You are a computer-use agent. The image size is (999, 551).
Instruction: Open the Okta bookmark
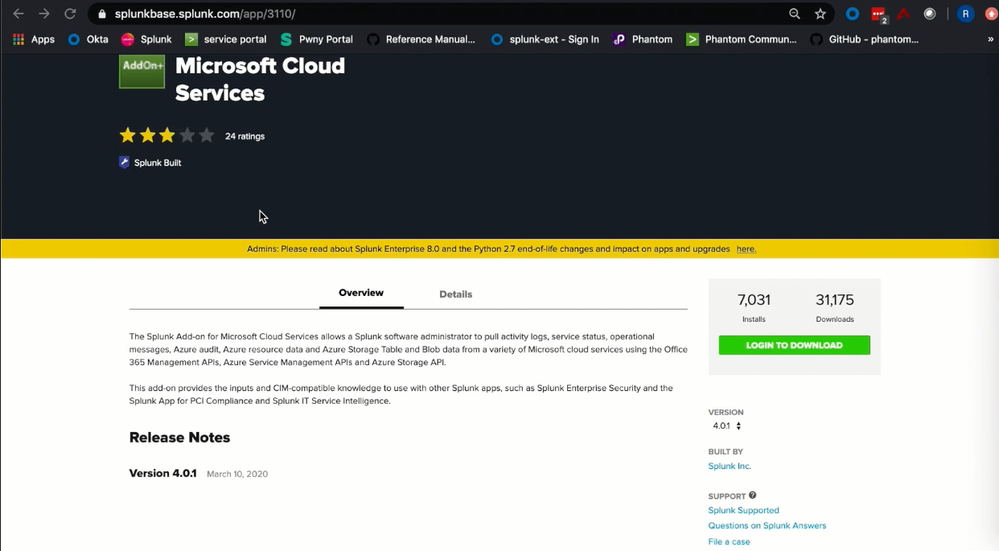click(88, 39)
